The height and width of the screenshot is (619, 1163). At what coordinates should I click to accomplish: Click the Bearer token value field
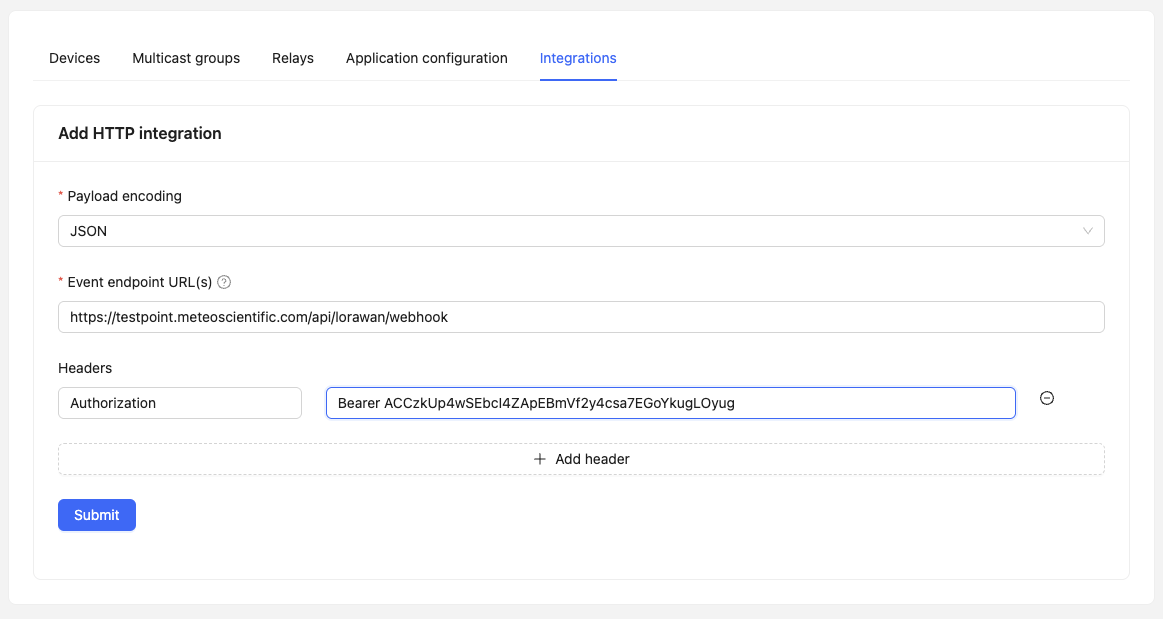coord(669,402)
